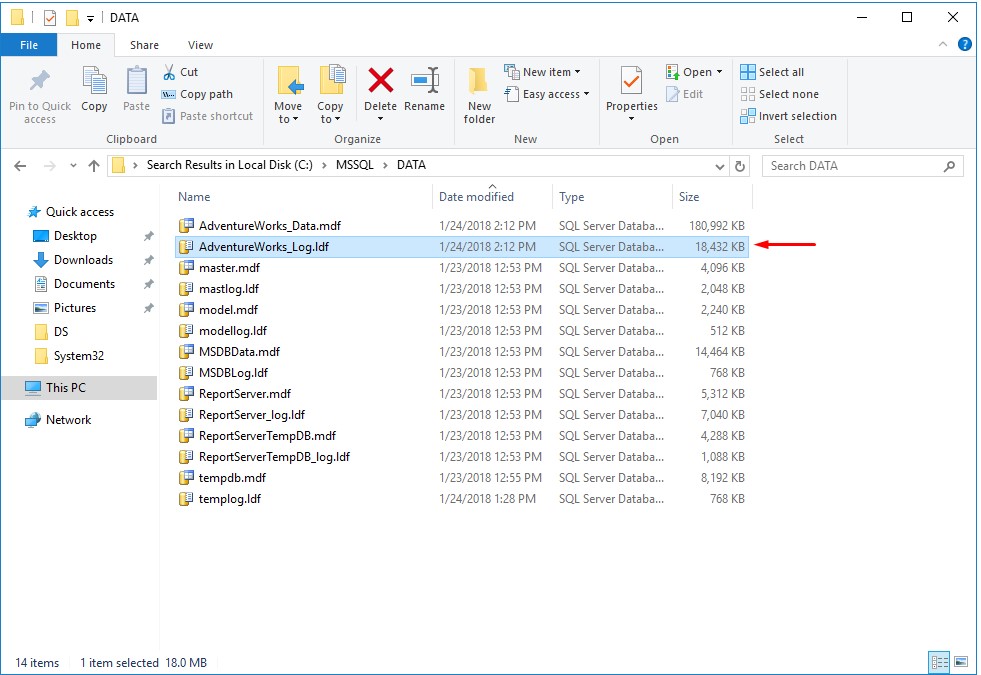Image resolution: width=981 pixels, height=675 pixels.
Task: Click the Cut scissors icon
Action: [169, 72]
